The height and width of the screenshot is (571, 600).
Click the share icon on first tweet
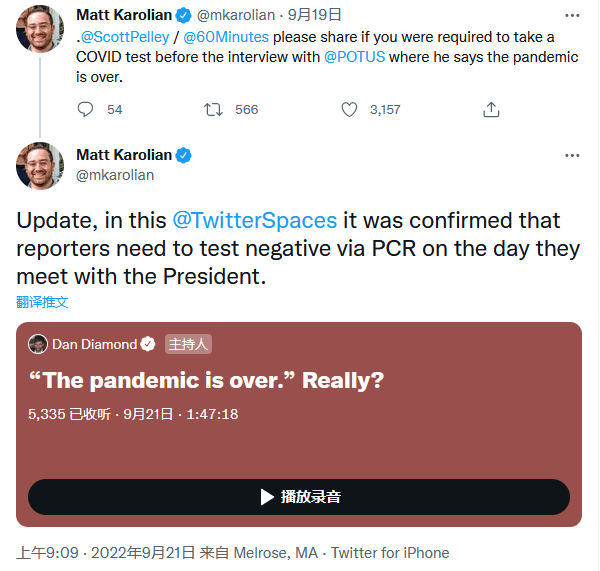pyautogui.click(x=491, y=109)
